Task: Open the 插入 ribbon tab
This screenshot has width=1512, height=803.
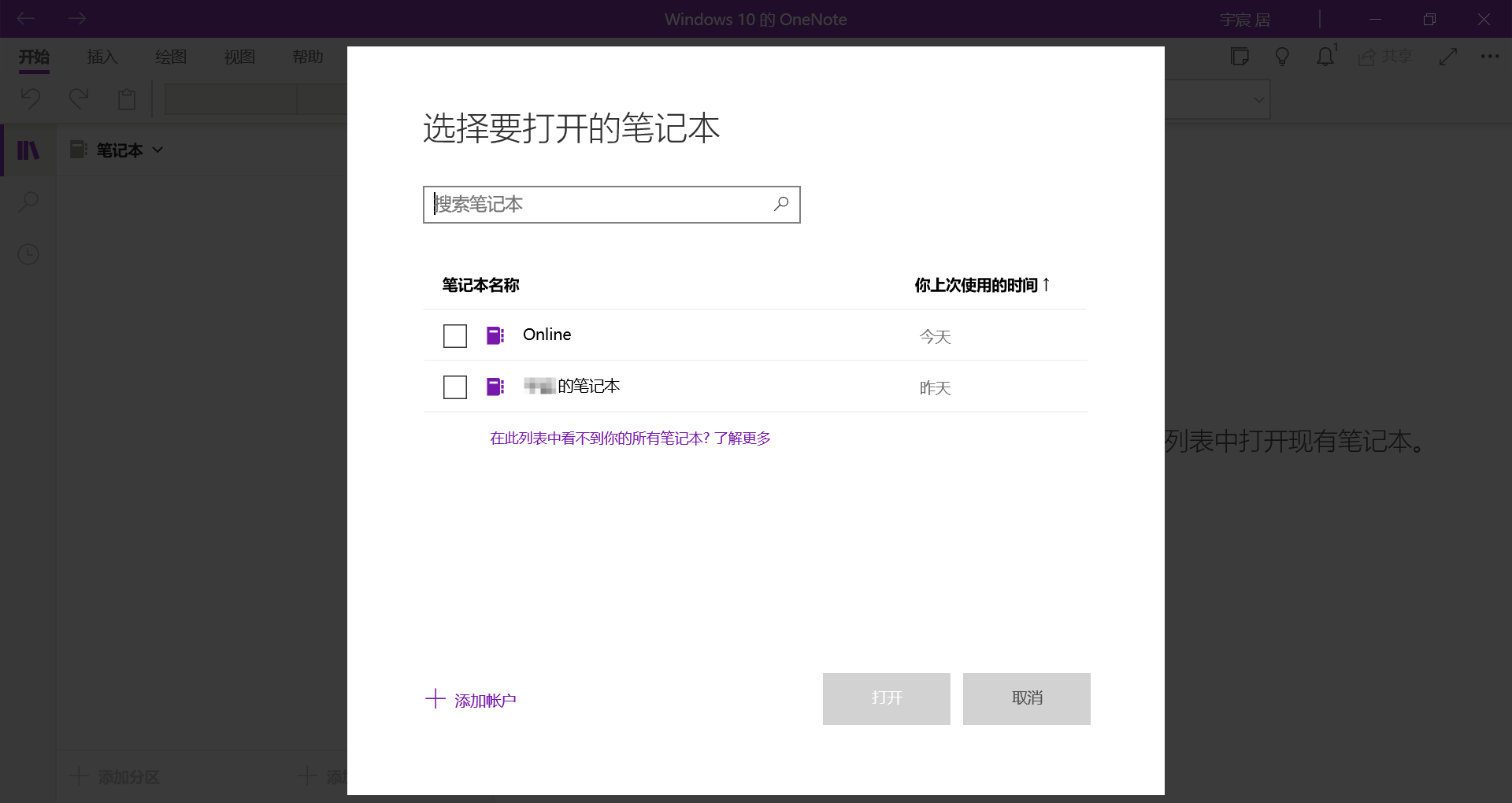Action: [102, 57]
